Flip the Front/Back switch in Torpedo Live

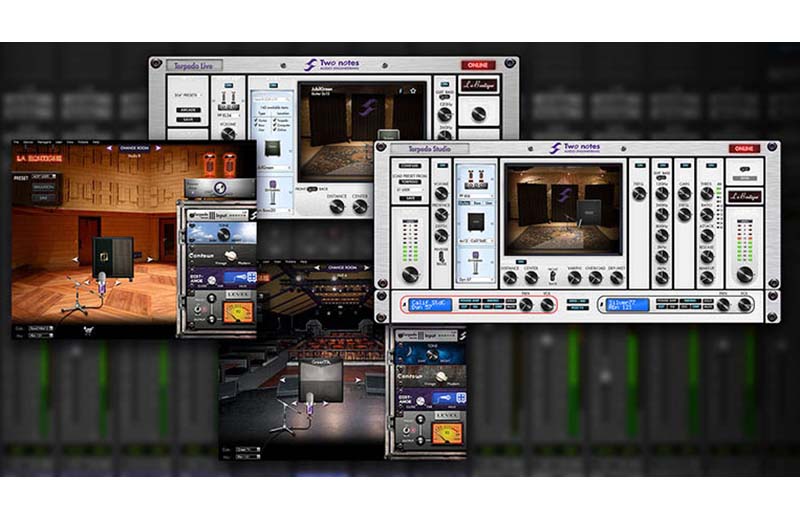[312, 189]
